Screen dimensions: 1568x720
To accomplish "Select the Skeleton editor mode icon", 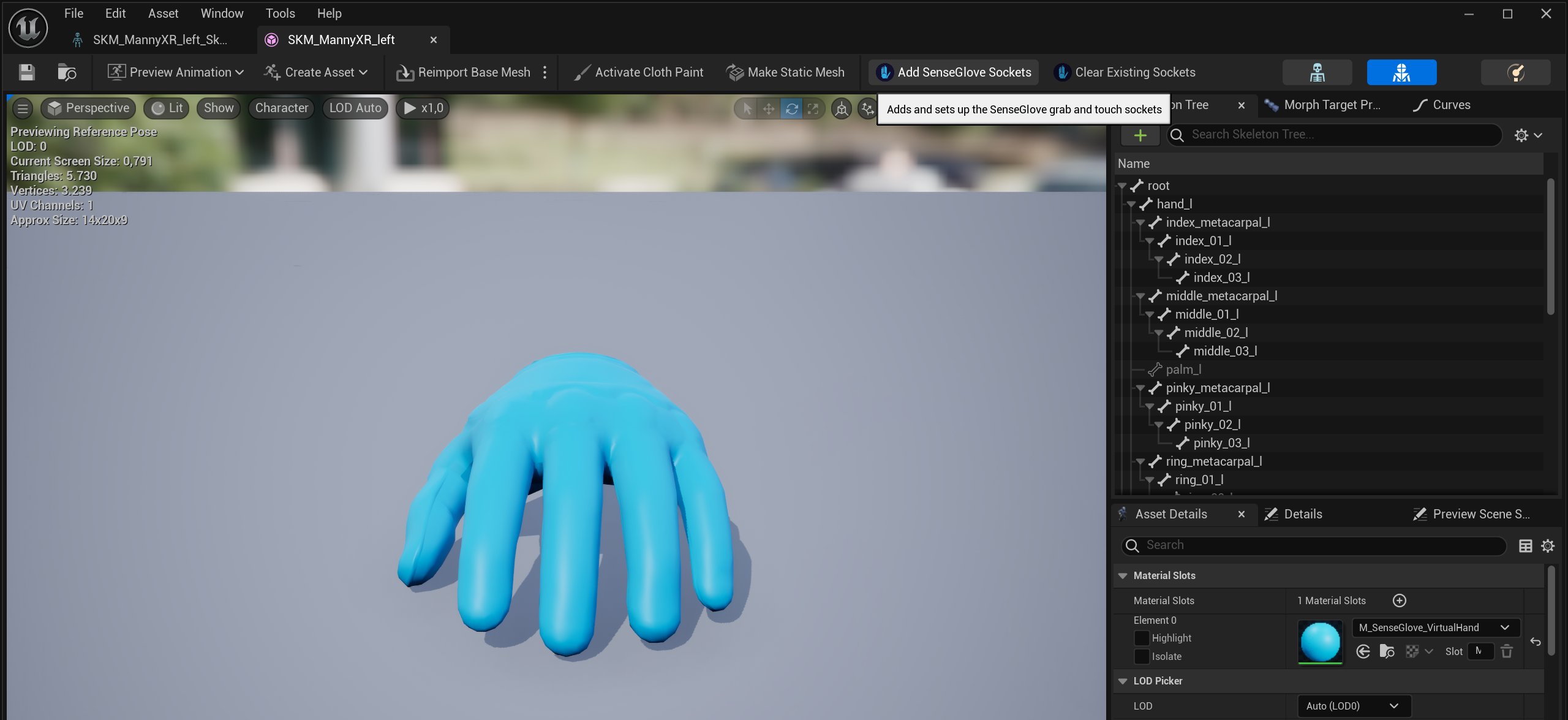I will tap(1316, 72).
